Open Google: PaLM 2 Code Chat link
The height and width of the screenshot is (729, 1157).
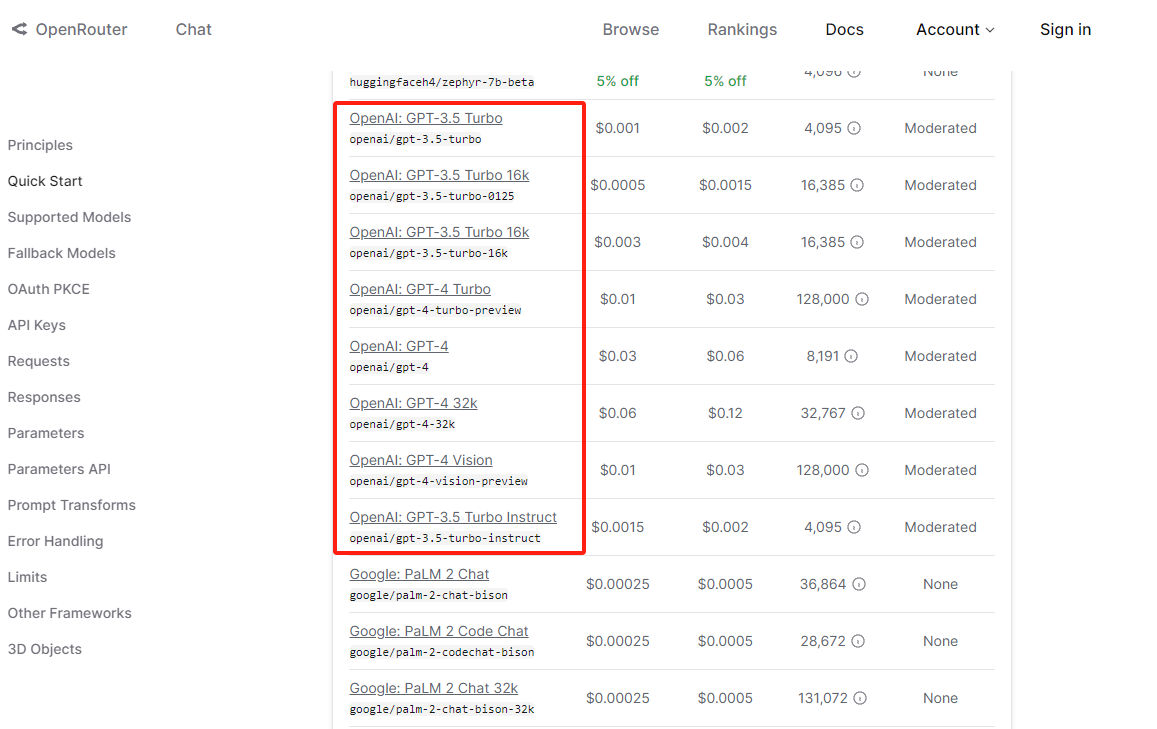pyautogui.click(x=438, y=631)
